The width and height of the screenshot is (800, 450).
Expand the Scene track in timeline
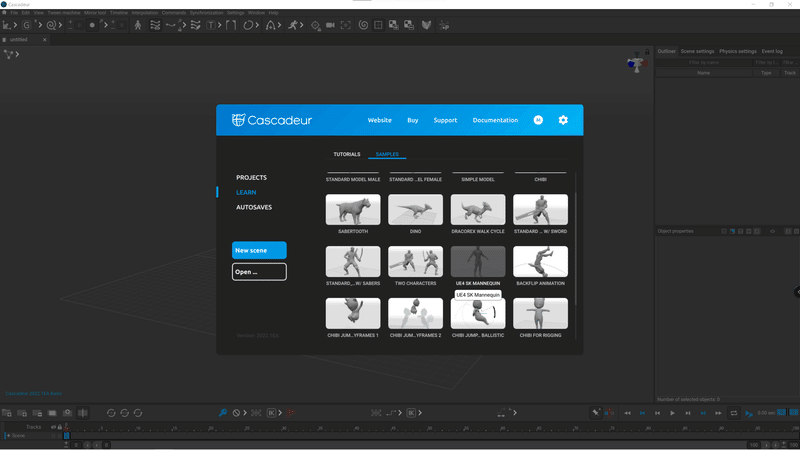click(x=8, y=436)
